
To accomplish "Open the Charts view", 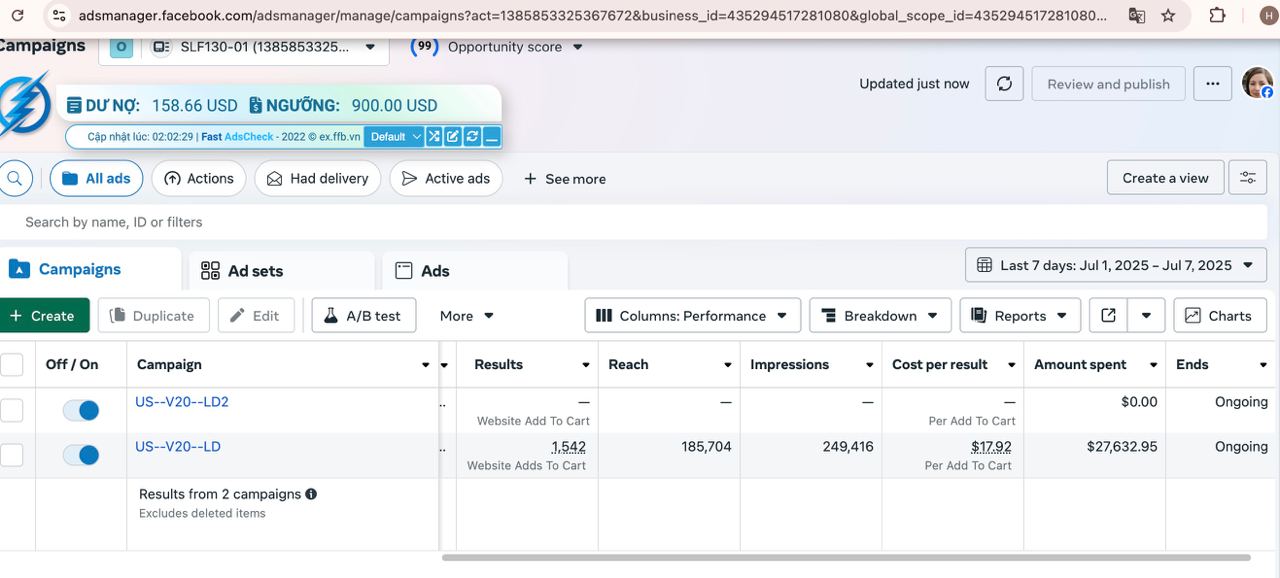I will pyautogui.click(x=1219, y=316).
